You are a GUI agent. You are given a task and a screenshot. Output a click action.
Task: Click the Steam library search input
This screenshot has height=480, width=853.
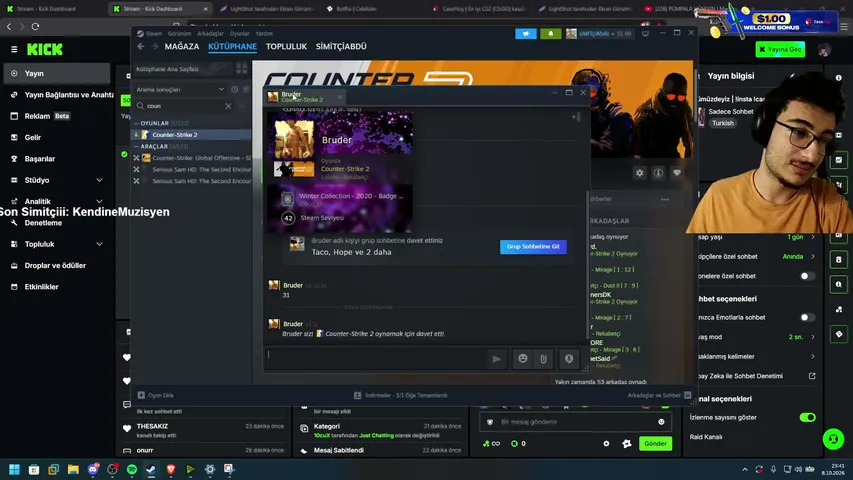click(185, 106)
